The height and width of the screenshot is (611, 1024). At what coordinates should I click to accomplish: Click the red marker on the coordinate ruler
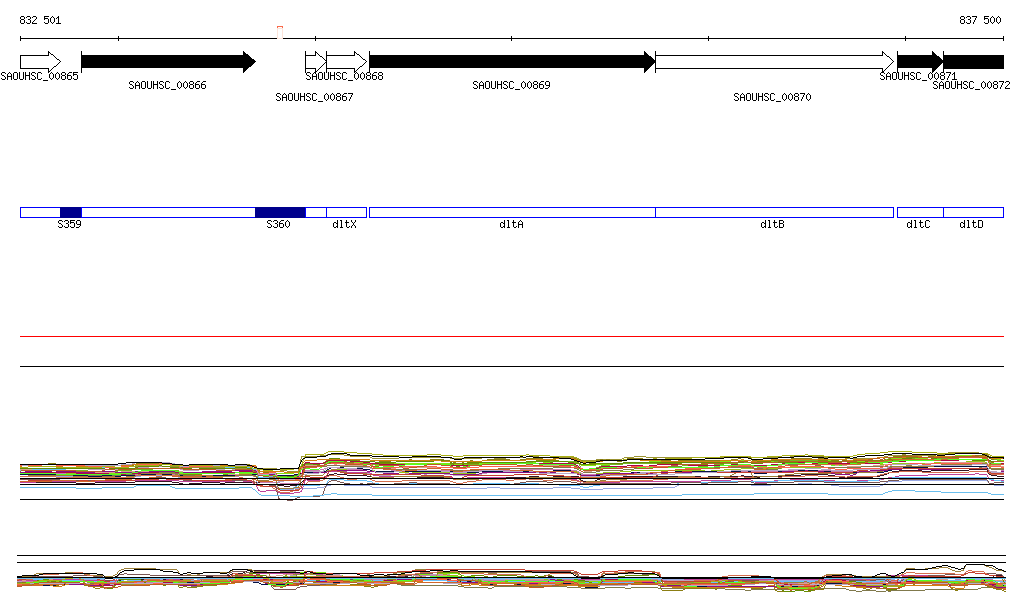point(280,32)
